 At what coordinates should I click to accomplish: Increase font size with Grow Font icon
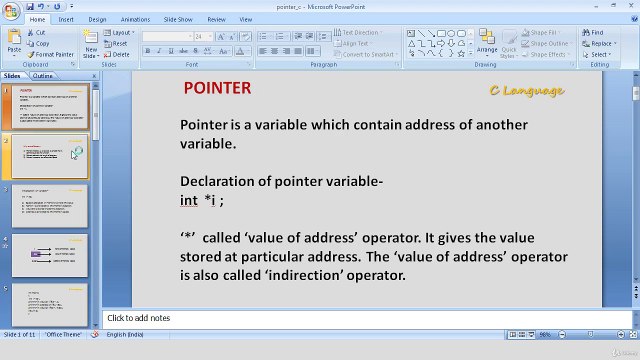pyautogui.click(x=221, y=37)
